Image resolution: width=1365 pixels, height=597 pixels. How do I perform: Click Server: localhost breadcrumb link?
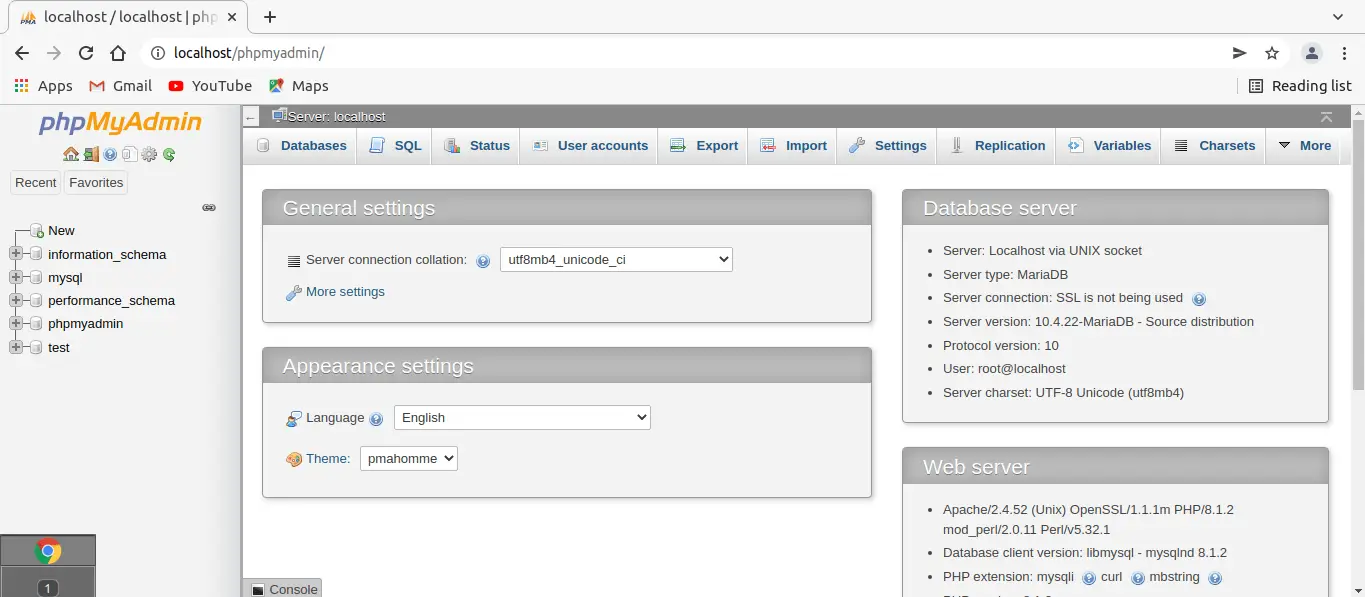pyautogui.click(x=336, y=117)
